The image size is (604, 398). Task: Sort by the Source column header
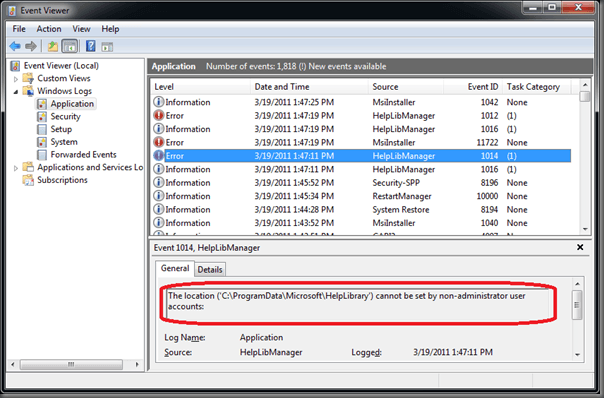pos(406,87)
